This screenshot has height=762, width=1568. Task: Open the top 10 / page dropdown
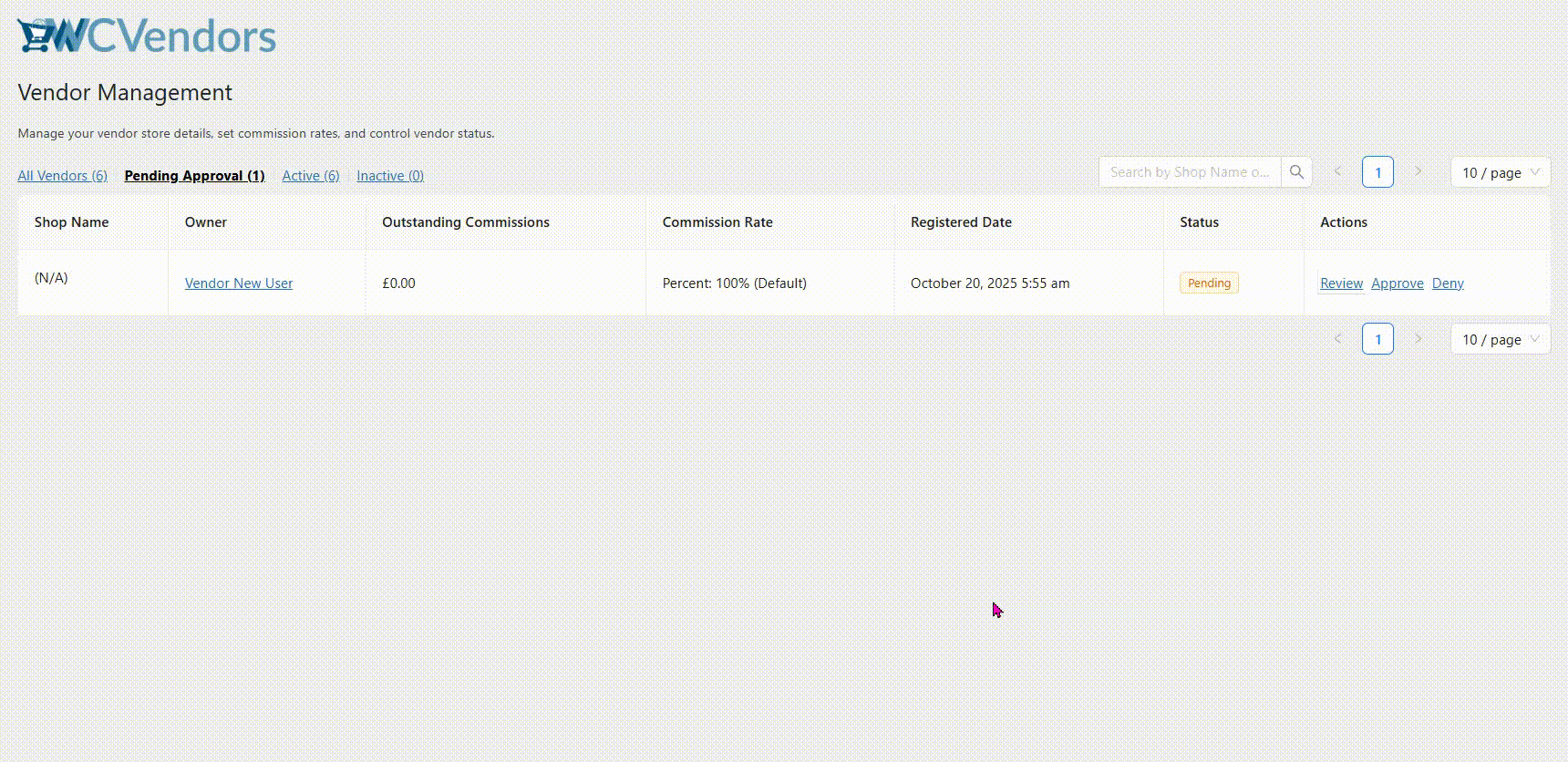tap(1500, 172)
